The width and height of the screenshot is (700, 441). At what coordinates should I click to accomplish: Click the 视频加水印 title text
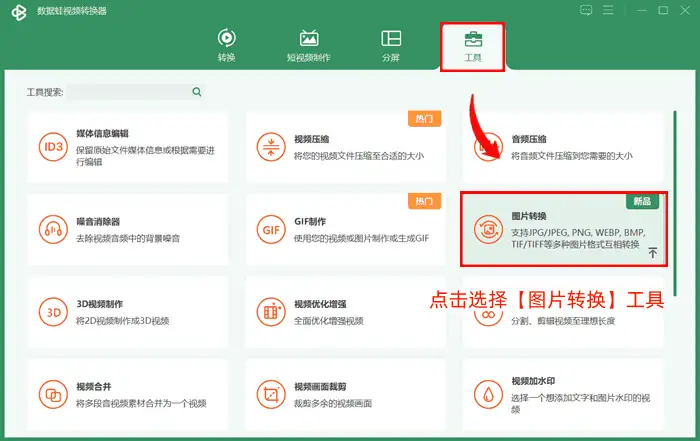point(533,381)
